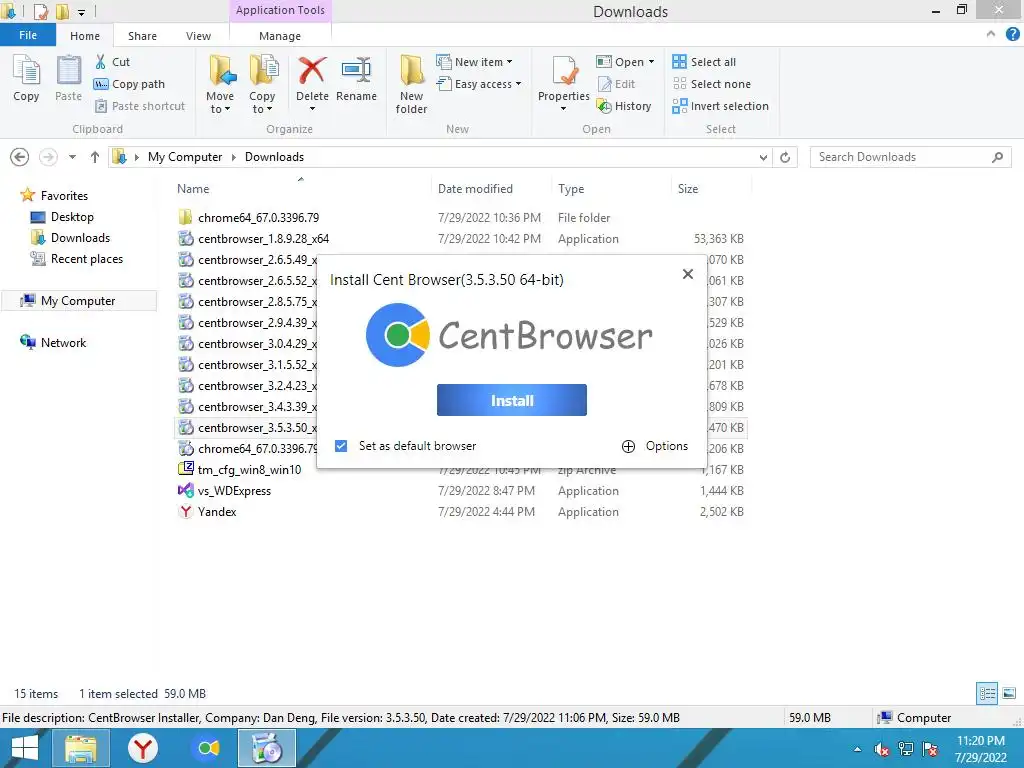Screen dimensions: 1024x768
Task: Launch Yandex browser from taskbar
Action: click(x=142, y=748)
